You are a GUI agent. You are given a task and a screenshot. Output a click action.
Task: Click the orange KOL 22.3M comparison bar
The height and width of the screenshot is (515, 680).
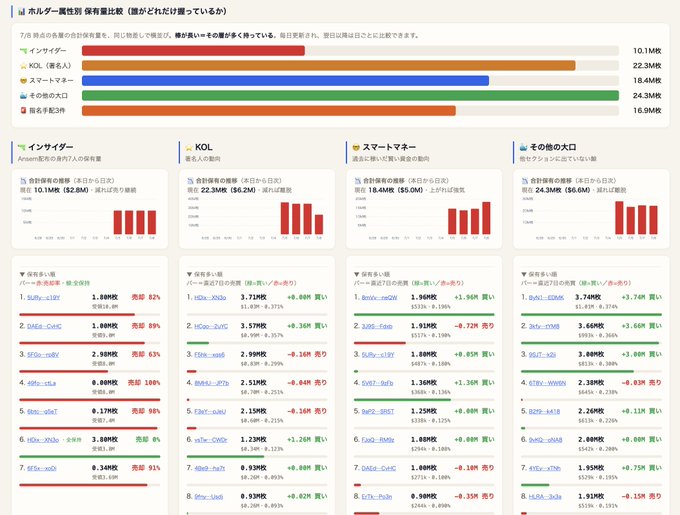tap(329, 66)
